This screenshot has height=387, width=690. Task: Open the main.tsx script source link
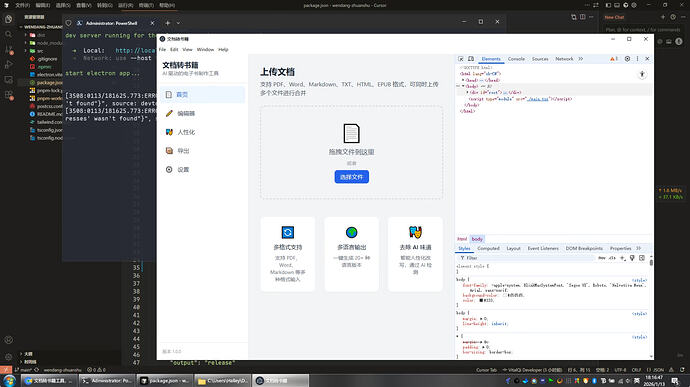[x=538, y=99]
